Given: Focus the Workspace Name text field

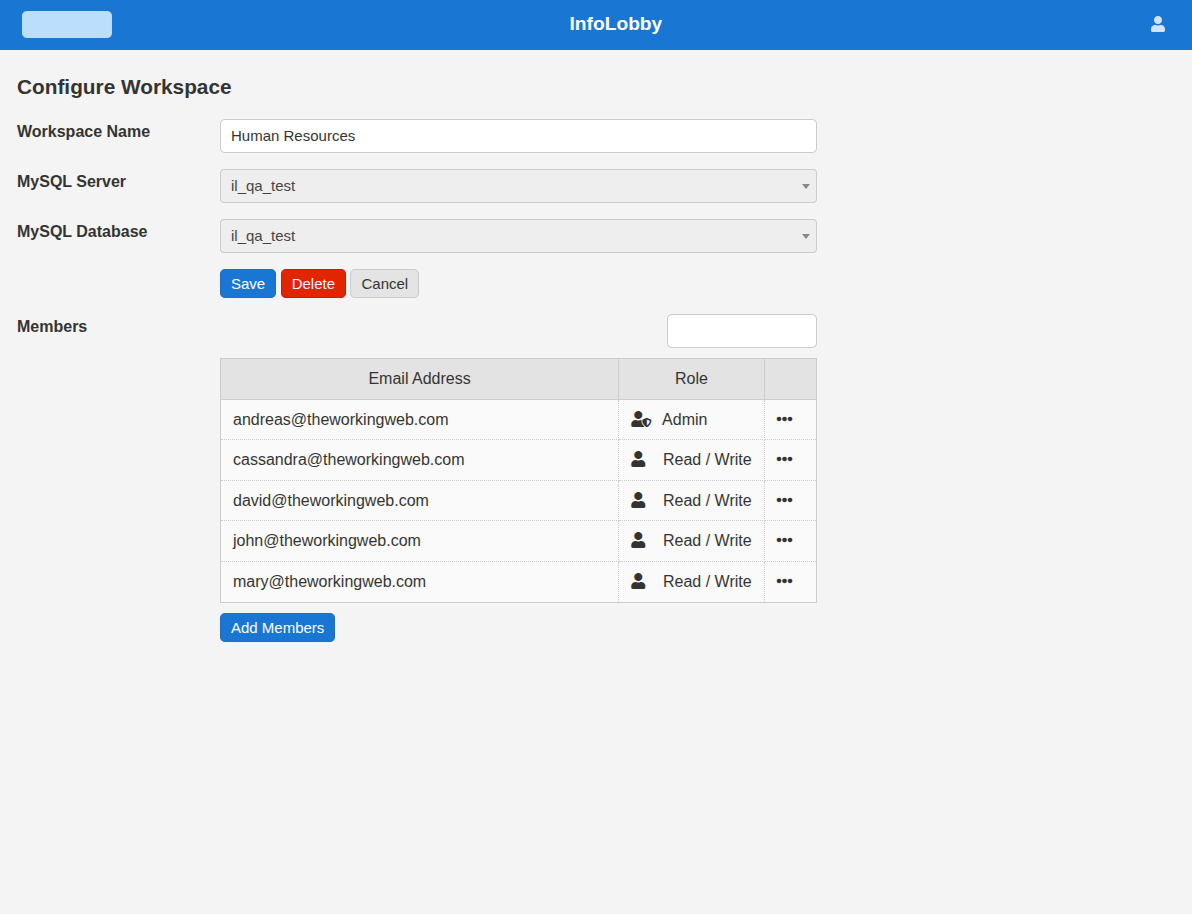Looking at the screenshot, I should (x=518, y=136).
